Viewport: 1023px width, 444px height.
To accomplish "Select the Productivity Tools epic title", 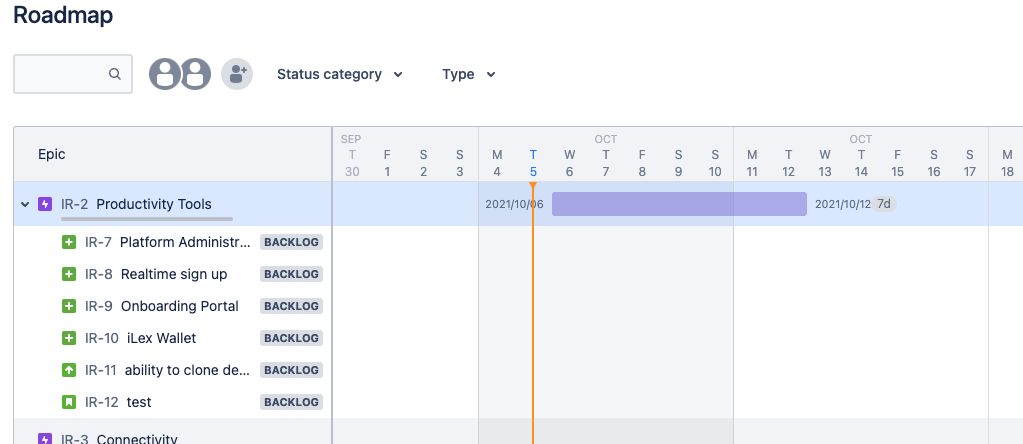I will click(x=154, y=204).
